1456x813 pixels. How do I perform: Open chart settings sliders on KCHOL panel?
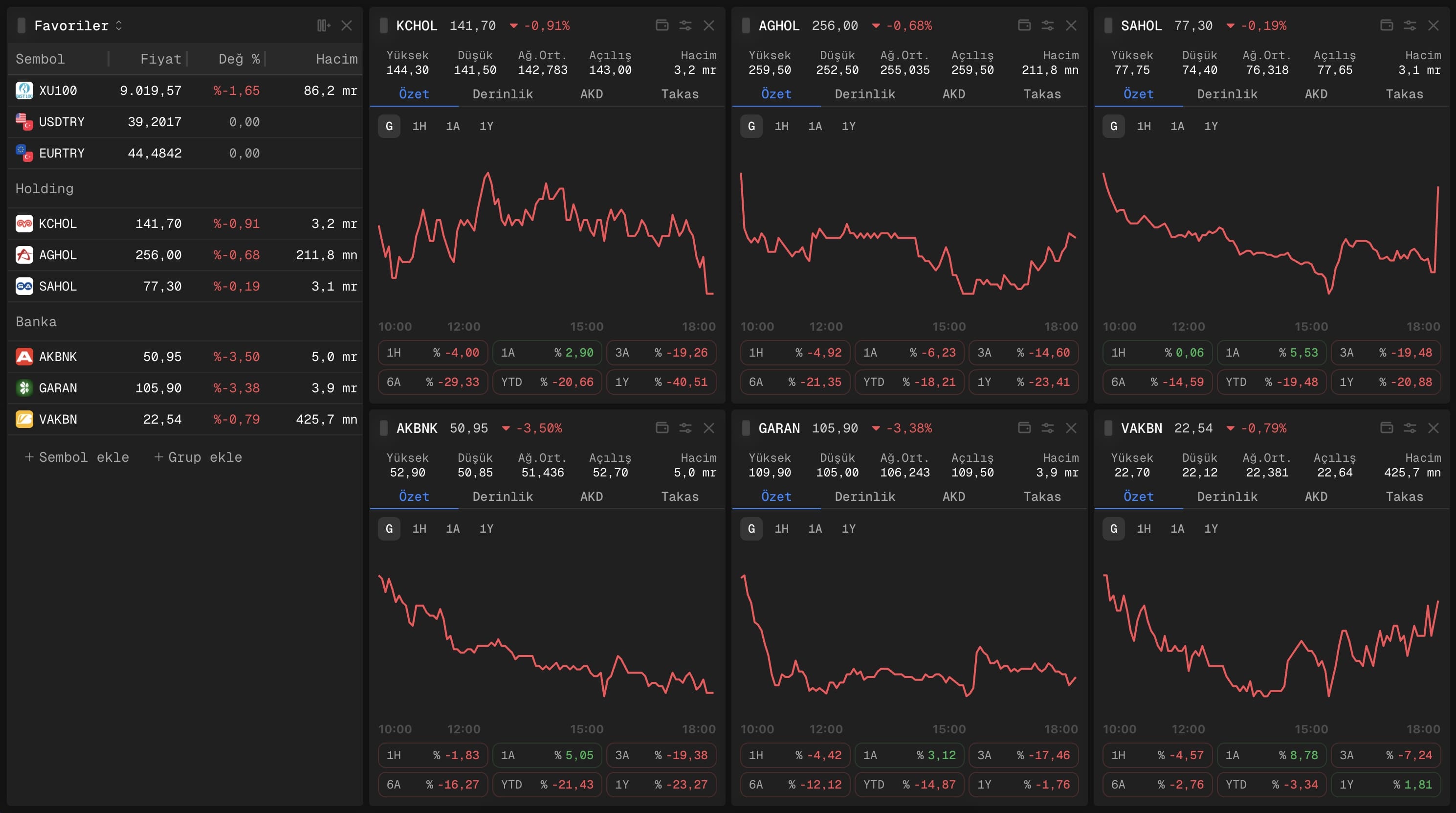pyautogui.click(x=685, y=25)
